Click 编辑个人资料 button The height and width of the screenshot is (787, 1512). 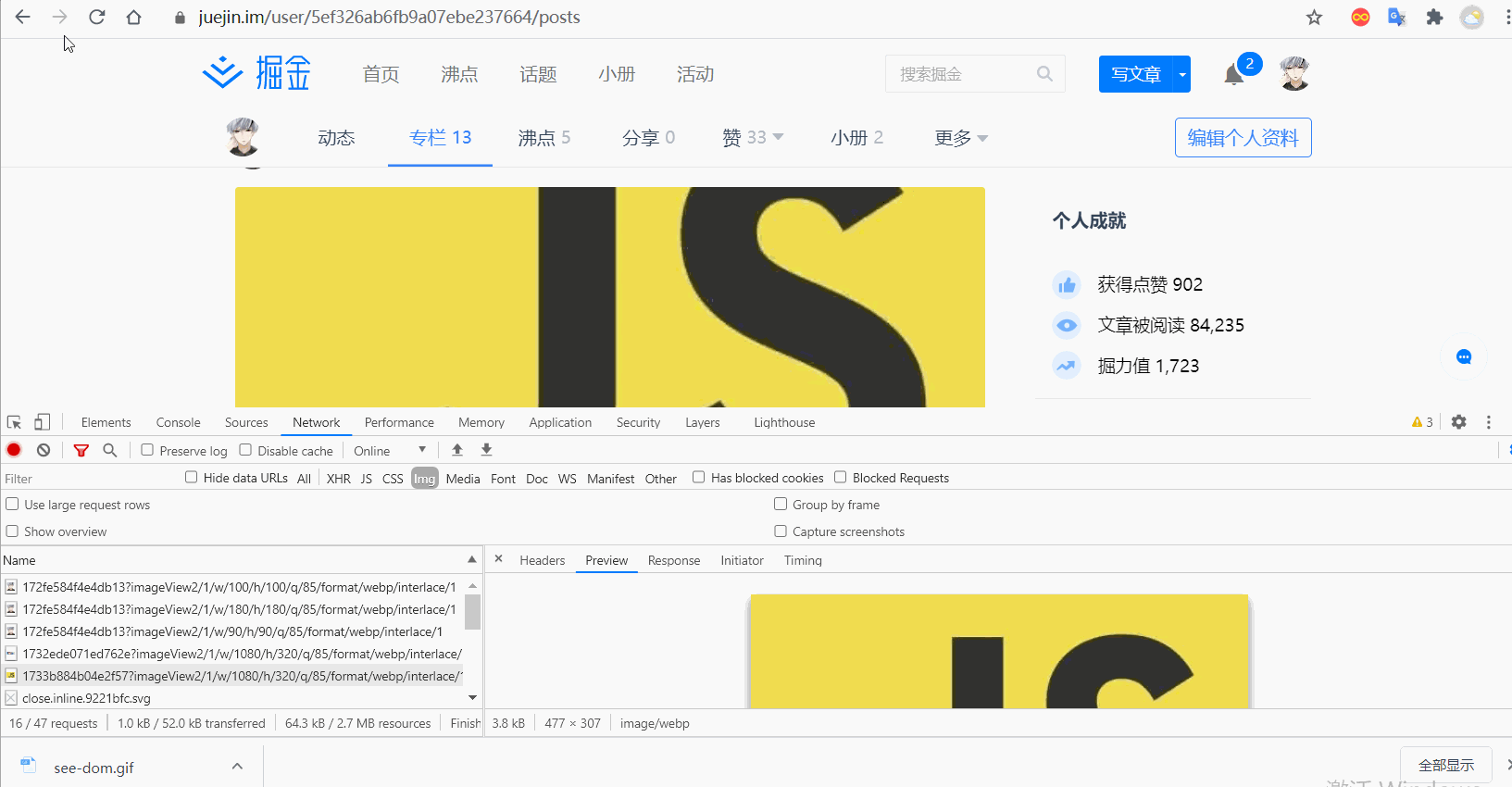click(1243, 138)
